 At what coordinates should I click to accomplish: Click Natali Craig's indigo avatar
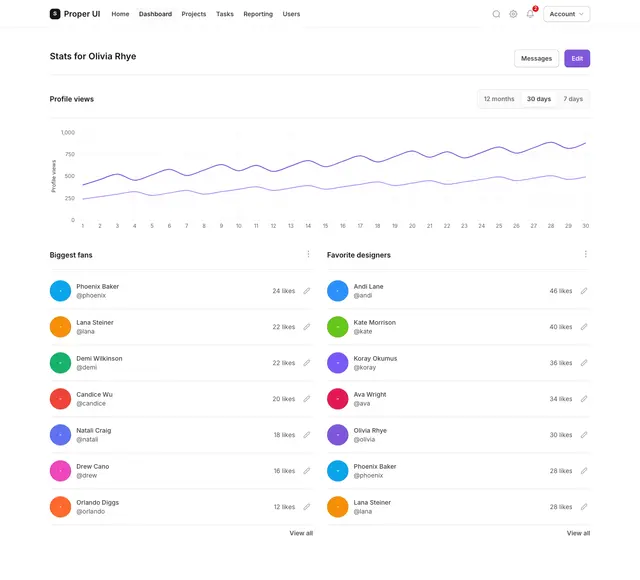(60, 435)
